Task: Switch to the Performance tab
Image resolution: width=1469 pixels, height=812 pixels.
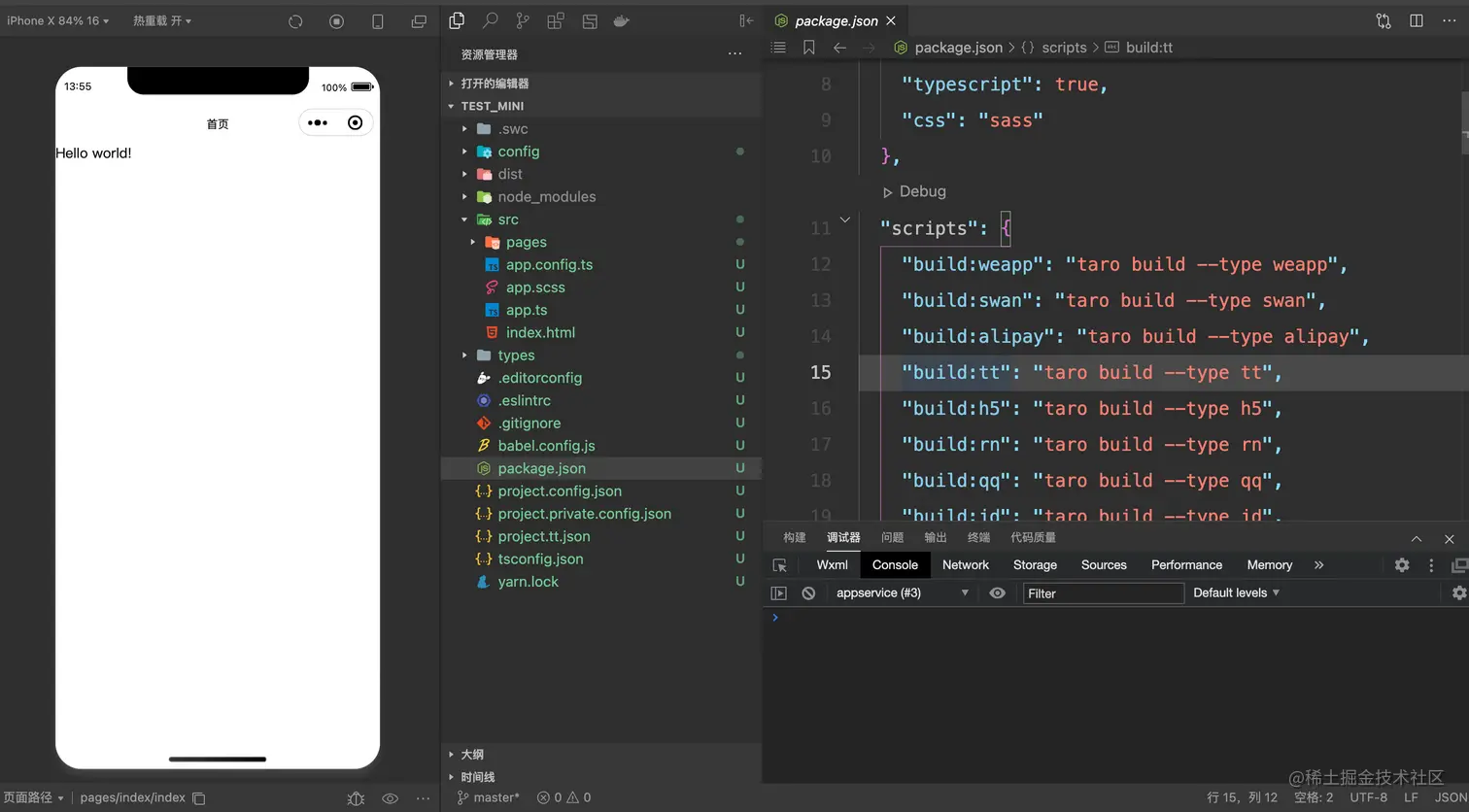Action: coord(1186,564)
